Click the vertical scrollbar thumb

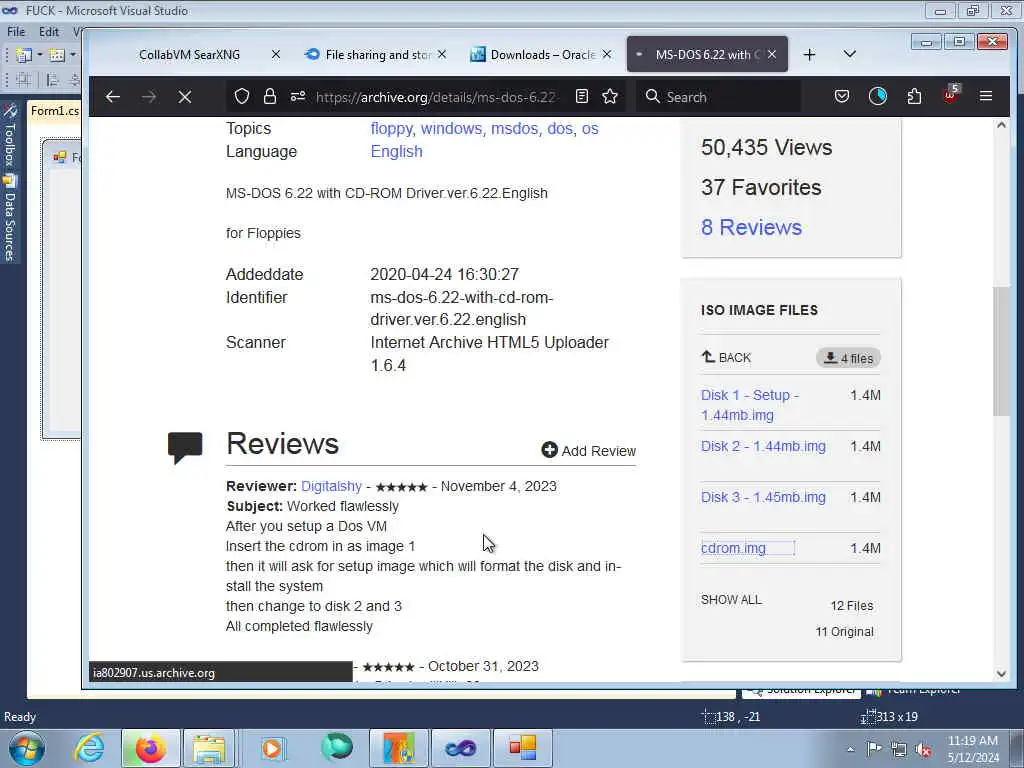click(1001, 351)
